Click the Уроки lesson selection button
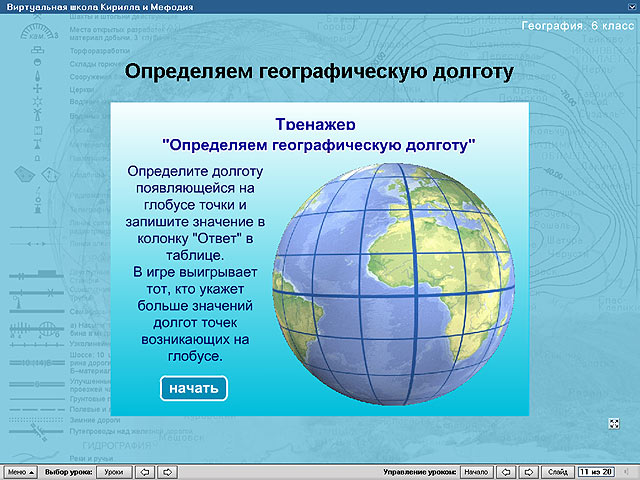This screenshot has height=480, width=640. (x=114, y=471)
